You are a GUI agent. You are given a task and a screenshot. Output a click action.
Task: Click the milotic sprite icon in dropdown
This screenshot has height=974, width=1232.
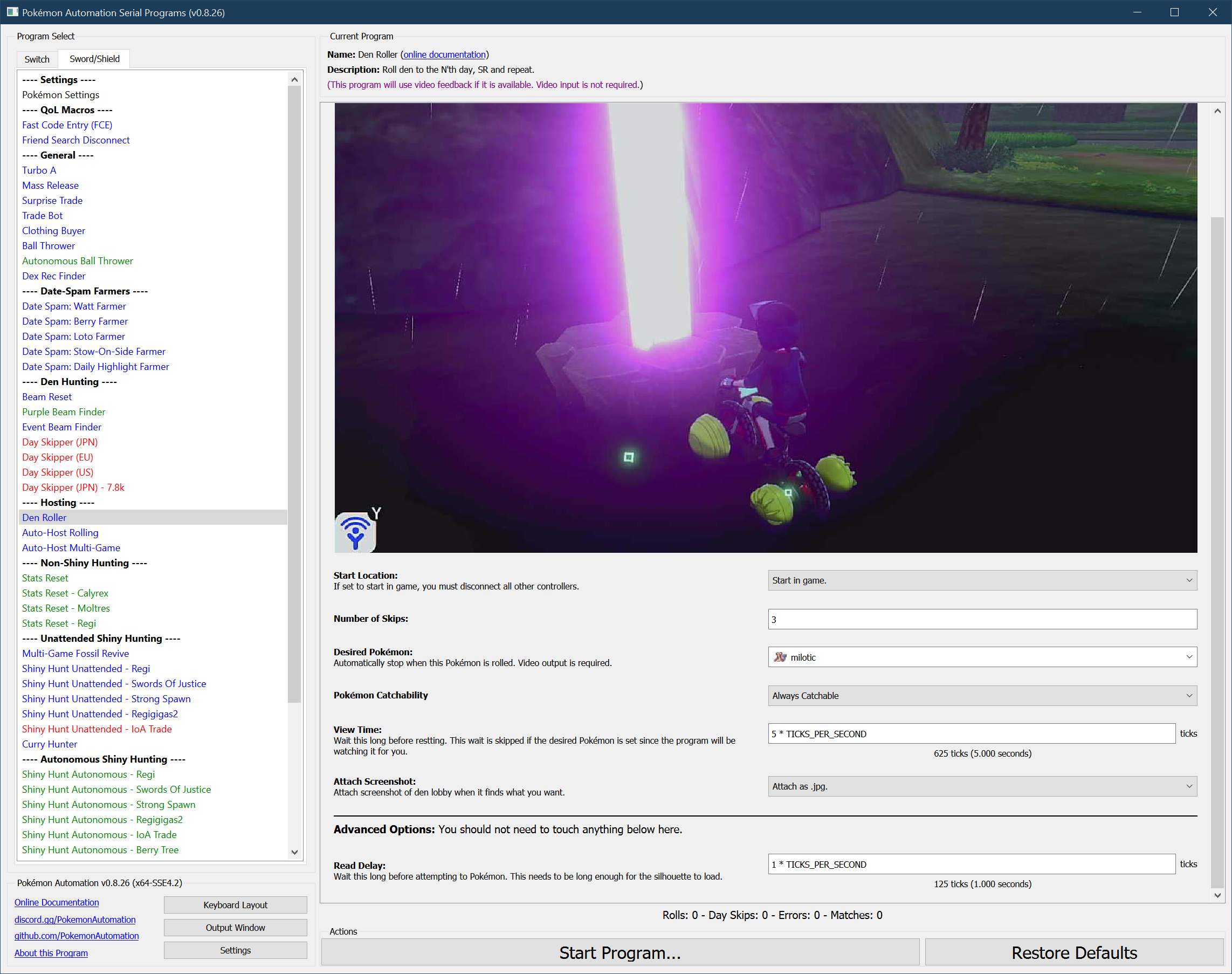coord(780,657)
